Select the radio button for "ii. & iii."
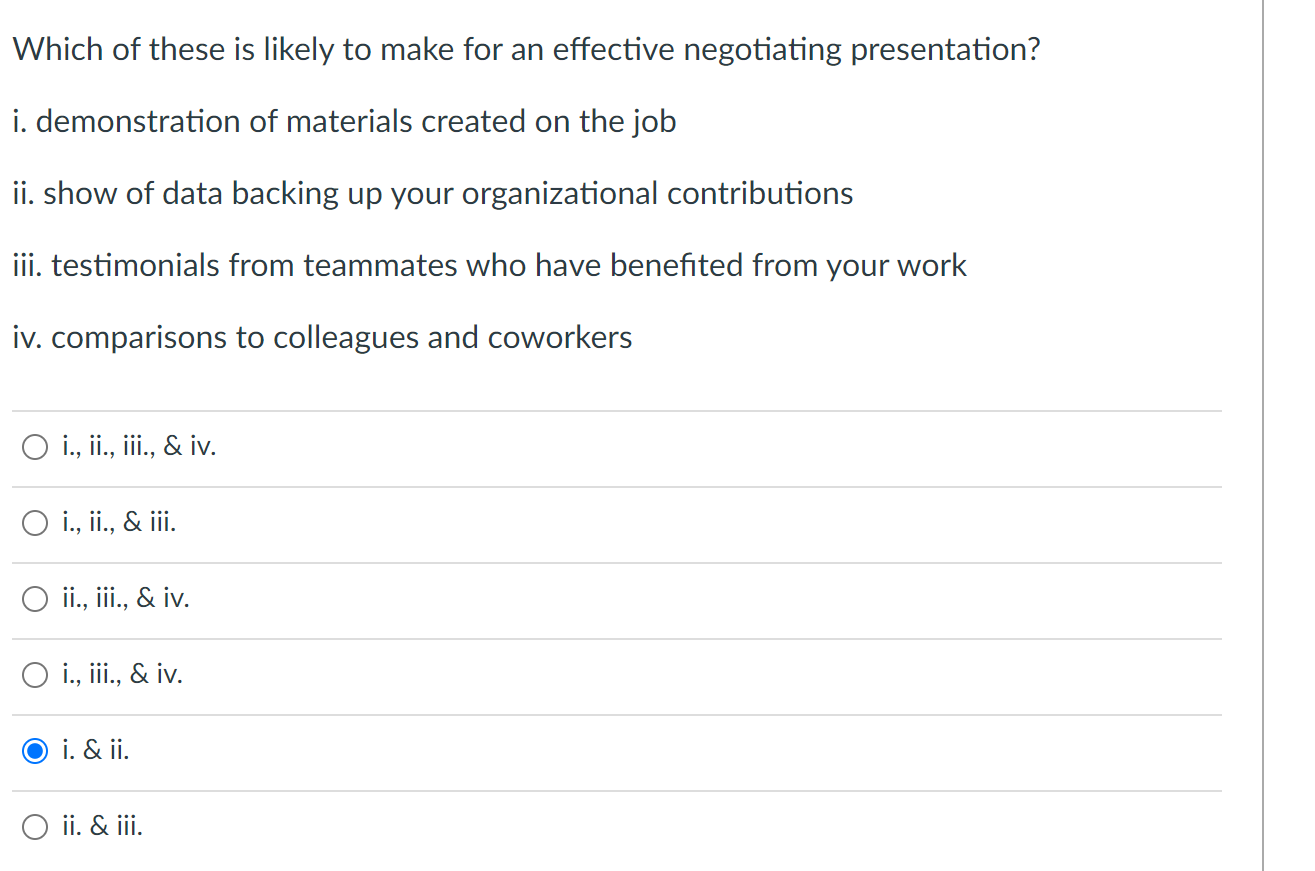Viewport: 1315px width, 871px height. click(34, 827)
